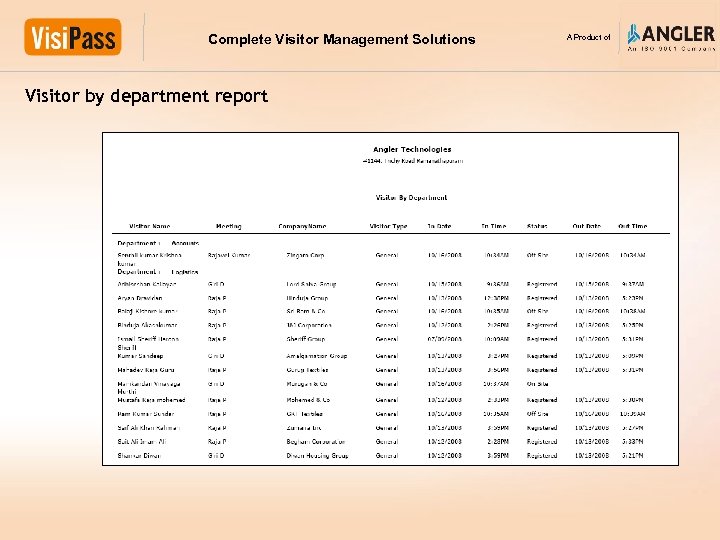Click the 'Amalgamation Group' company cell
720x540 pixels.
[x=316, y=356]
